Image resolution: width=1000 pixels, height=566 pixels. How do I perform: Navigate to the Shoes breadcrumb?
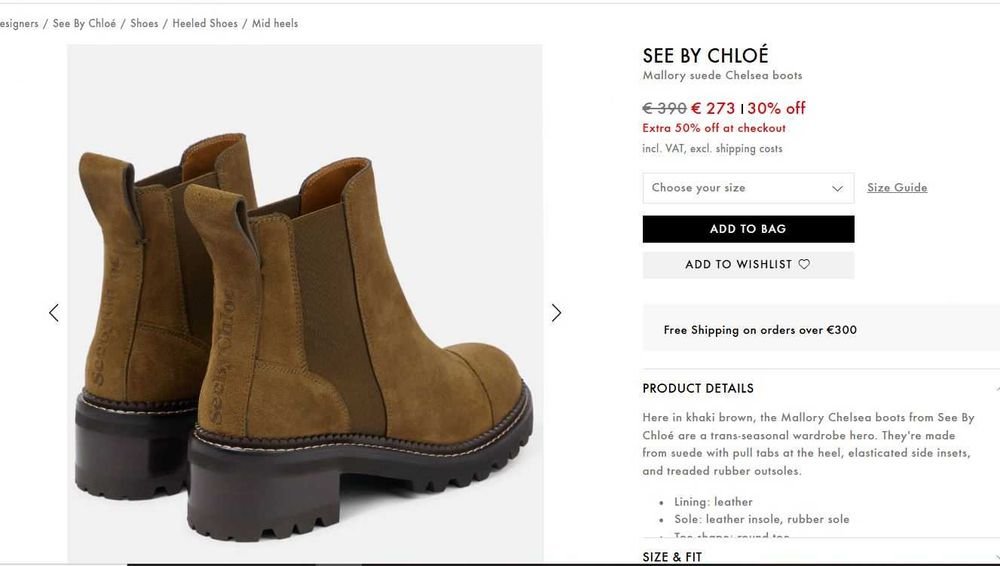pos(144,24)
